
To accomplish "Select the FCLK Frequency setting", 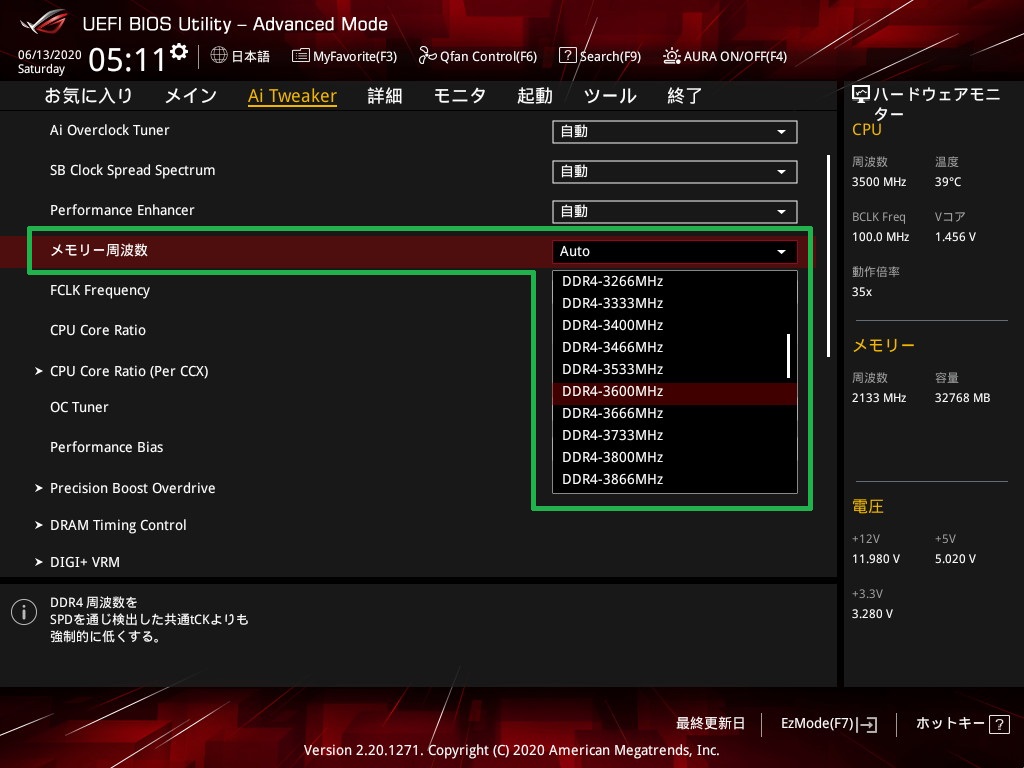I will click(100, 290).
